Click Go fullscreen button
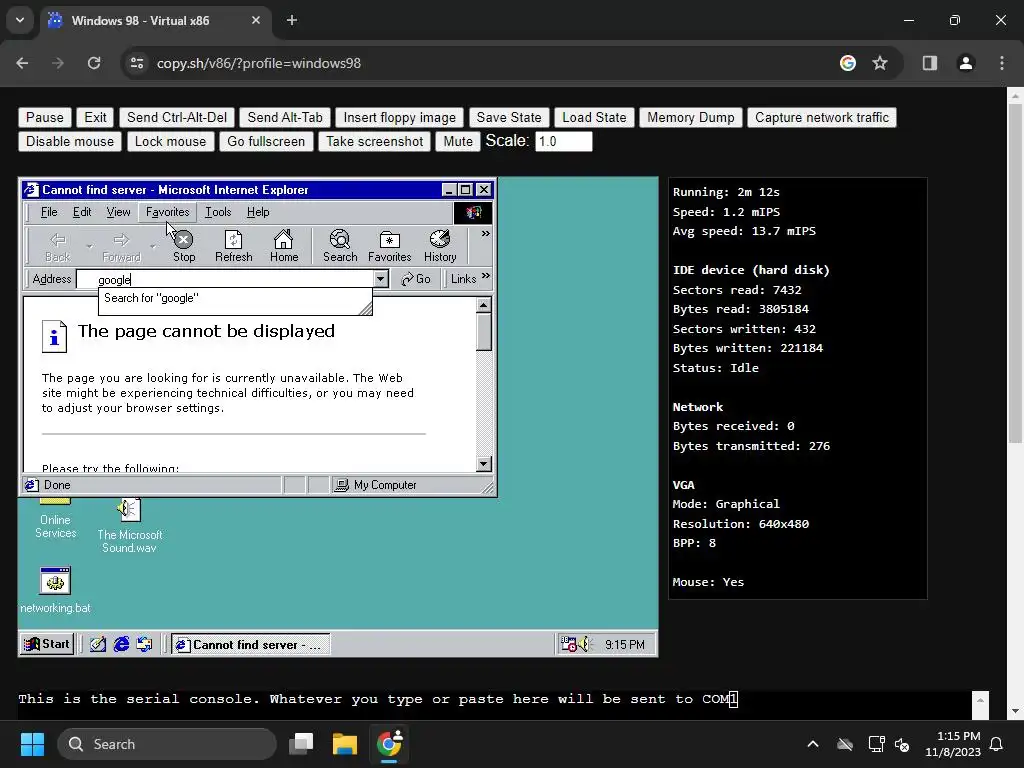This screenshot has height=768, width=1024. [266, 142]
